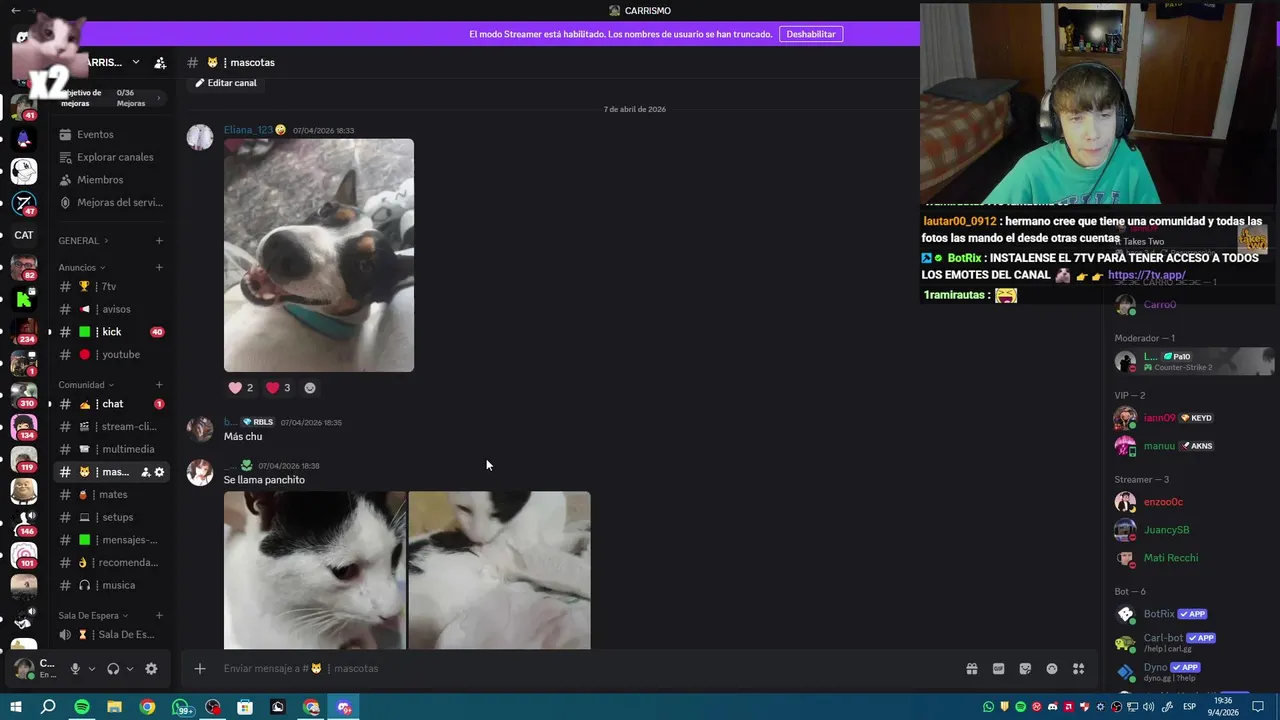This screenshot has width=1280, height=720.
Task: Open headphone output options arrow
Action: [x=130, y=669]
